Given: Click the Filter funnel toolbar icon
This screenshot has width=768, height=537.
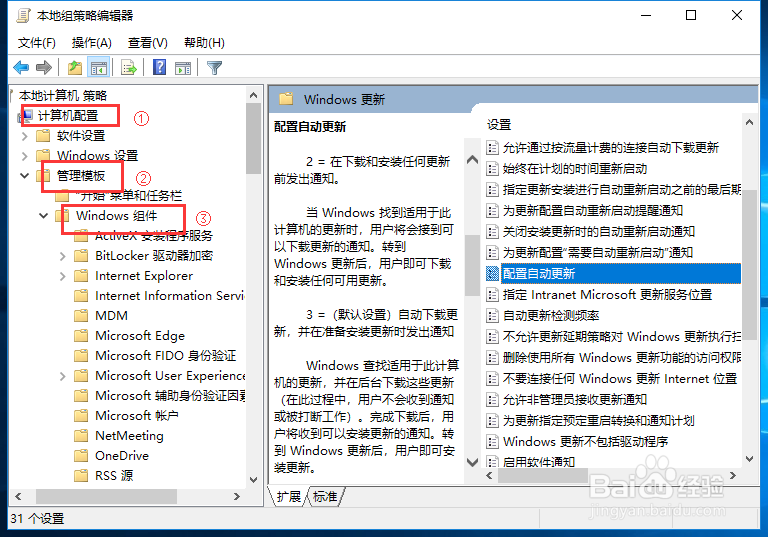Looking at the screenshot, I should pyautogui.click(x=215, y=68).
